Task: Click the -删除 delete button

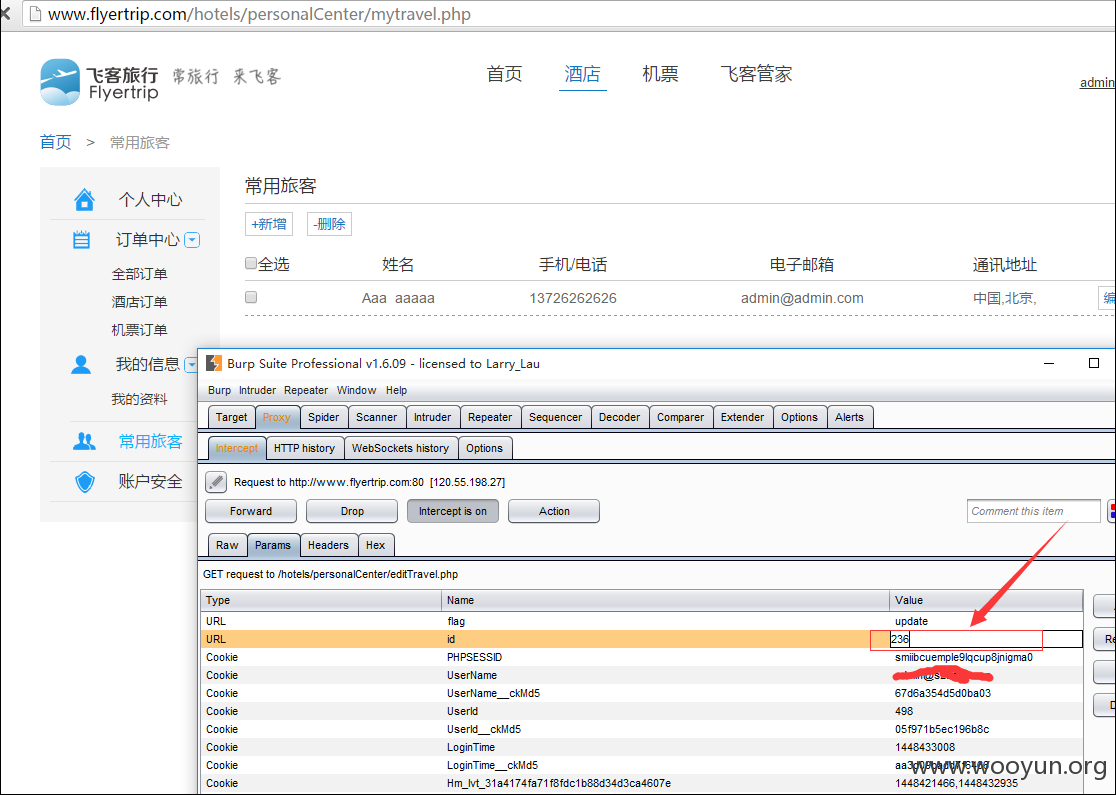Action: click(x=330, y=223)
